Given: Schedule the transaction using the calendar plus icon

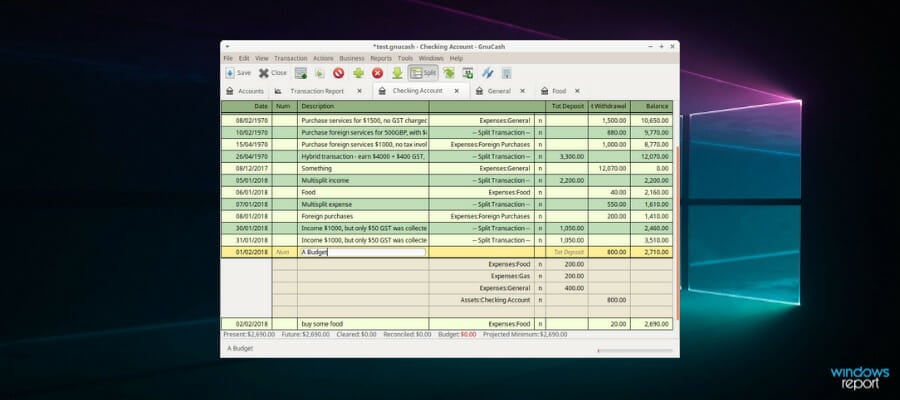Looking at the screenshot, I should (468, 73).
